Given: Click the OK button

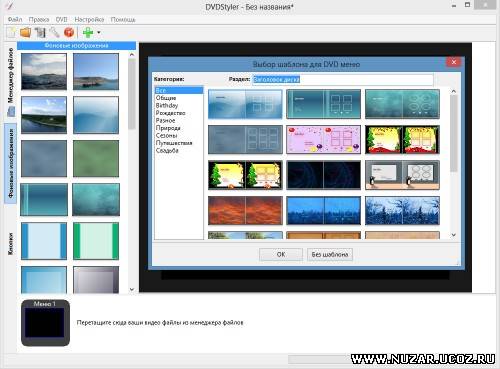Looking at the screenshot, I should tap(281, 254).
